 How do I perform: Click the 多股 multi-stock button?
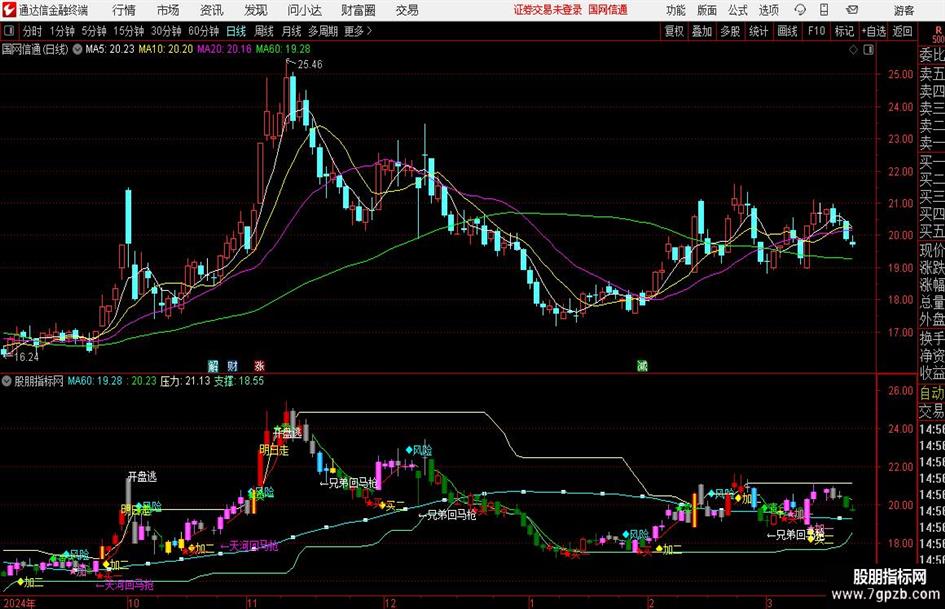(730, 31)
